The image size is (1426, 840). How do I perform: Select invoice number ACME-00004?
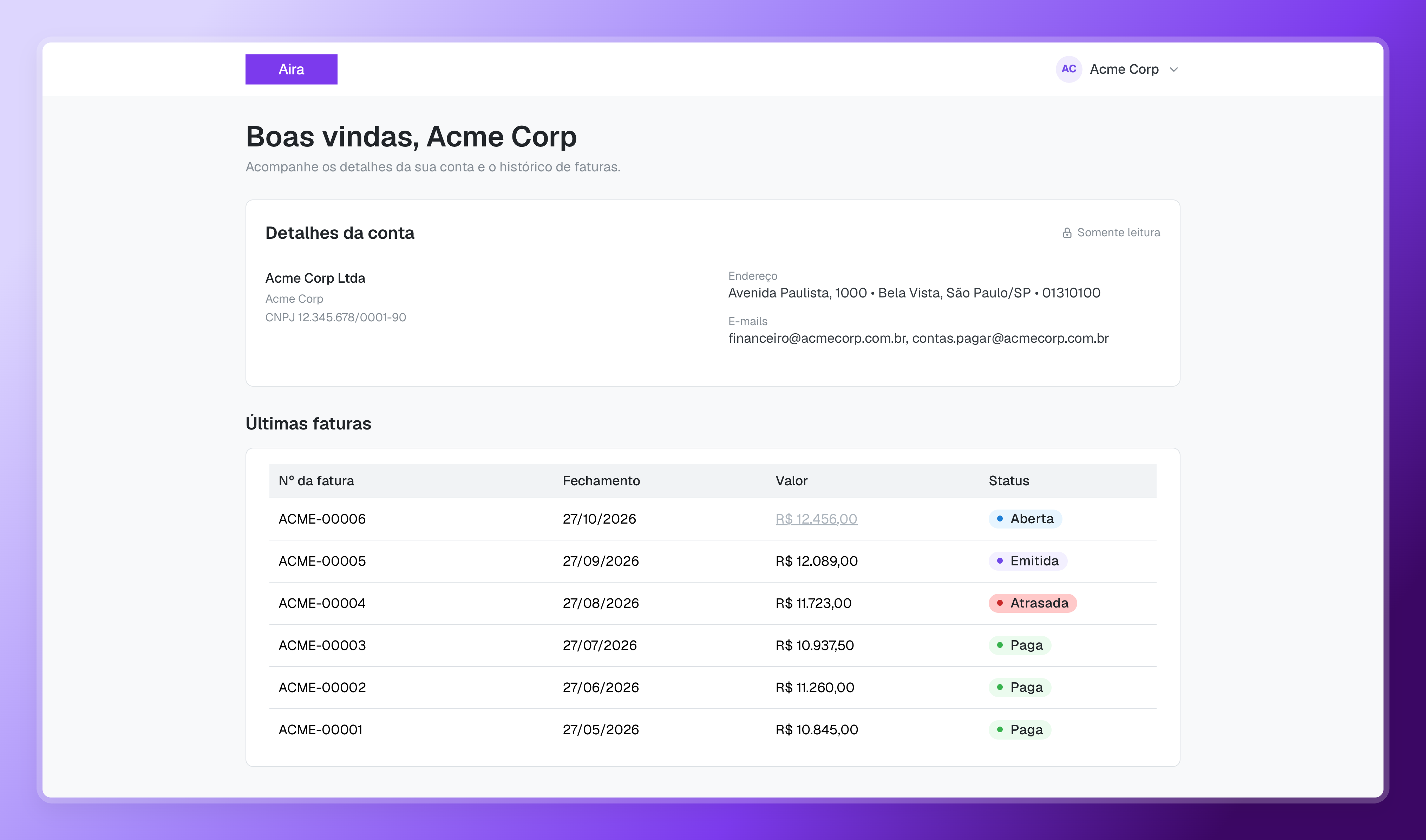[321, 603]
